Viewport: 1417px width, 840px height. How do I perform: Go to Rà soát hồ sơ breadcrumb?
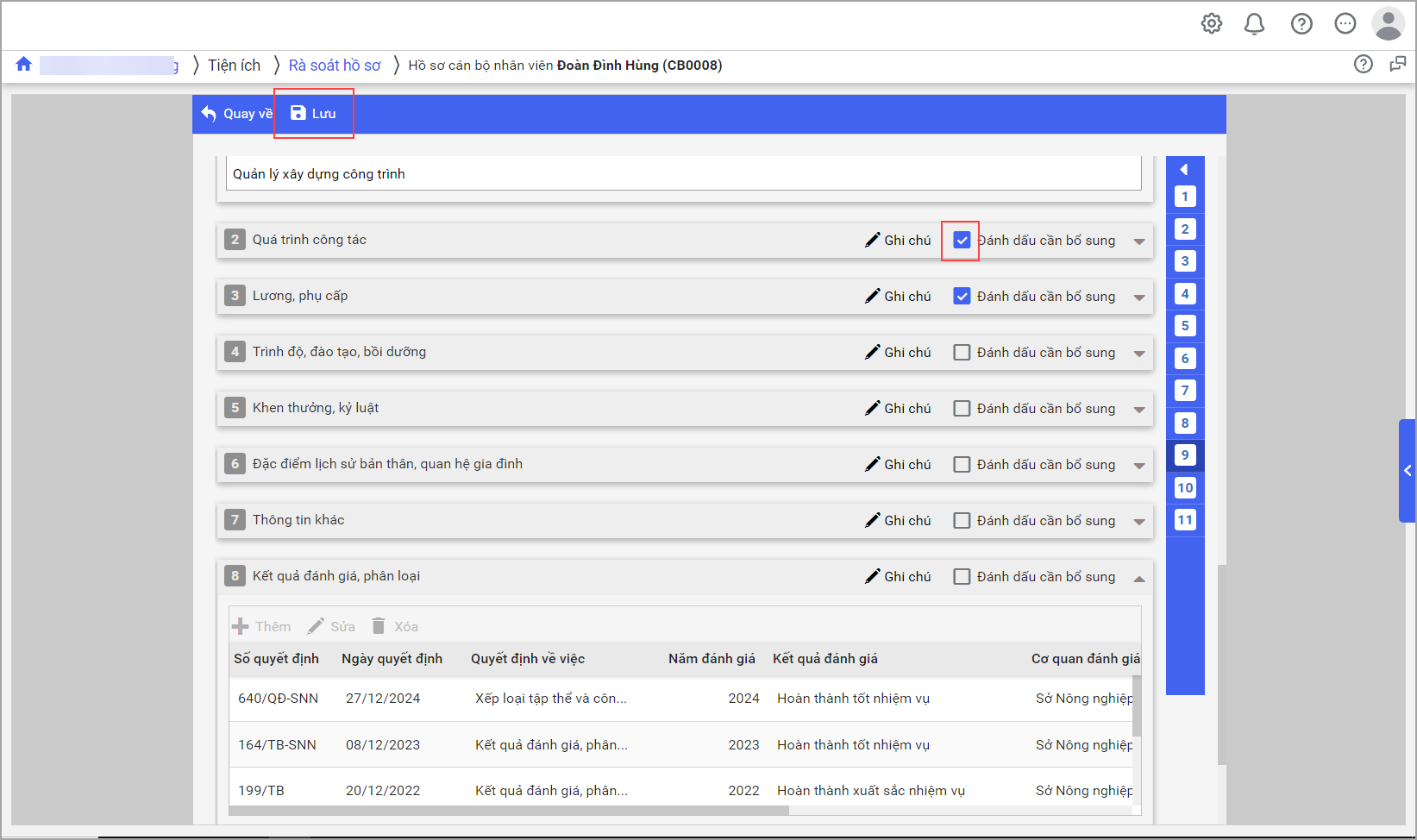(x=335, y=66)
